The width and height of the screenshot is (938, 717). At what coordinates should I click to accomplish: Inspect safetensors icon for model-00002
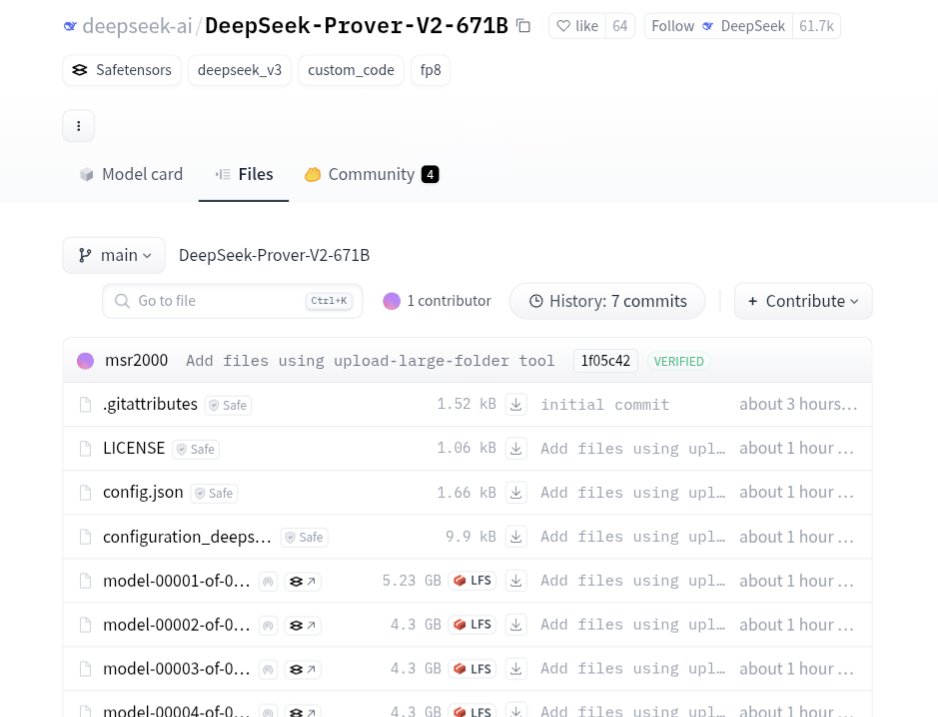pos(303,626)
